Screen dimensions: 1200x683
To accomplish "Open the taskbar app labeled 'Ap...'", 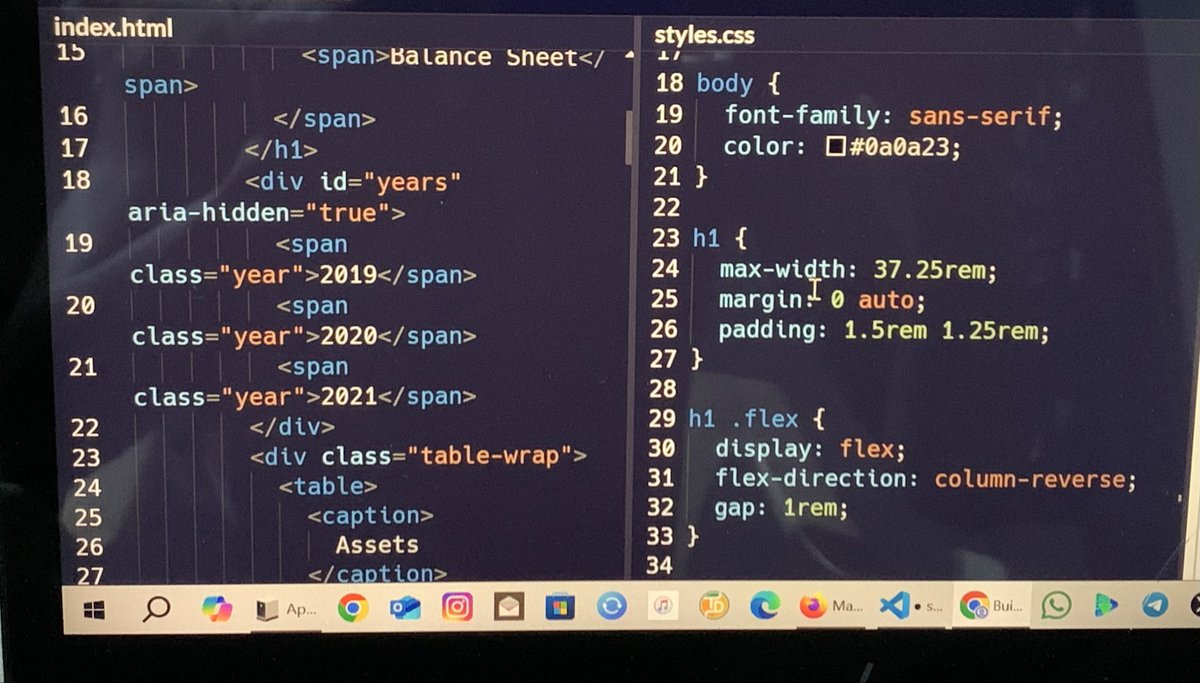I will [287, 607].
